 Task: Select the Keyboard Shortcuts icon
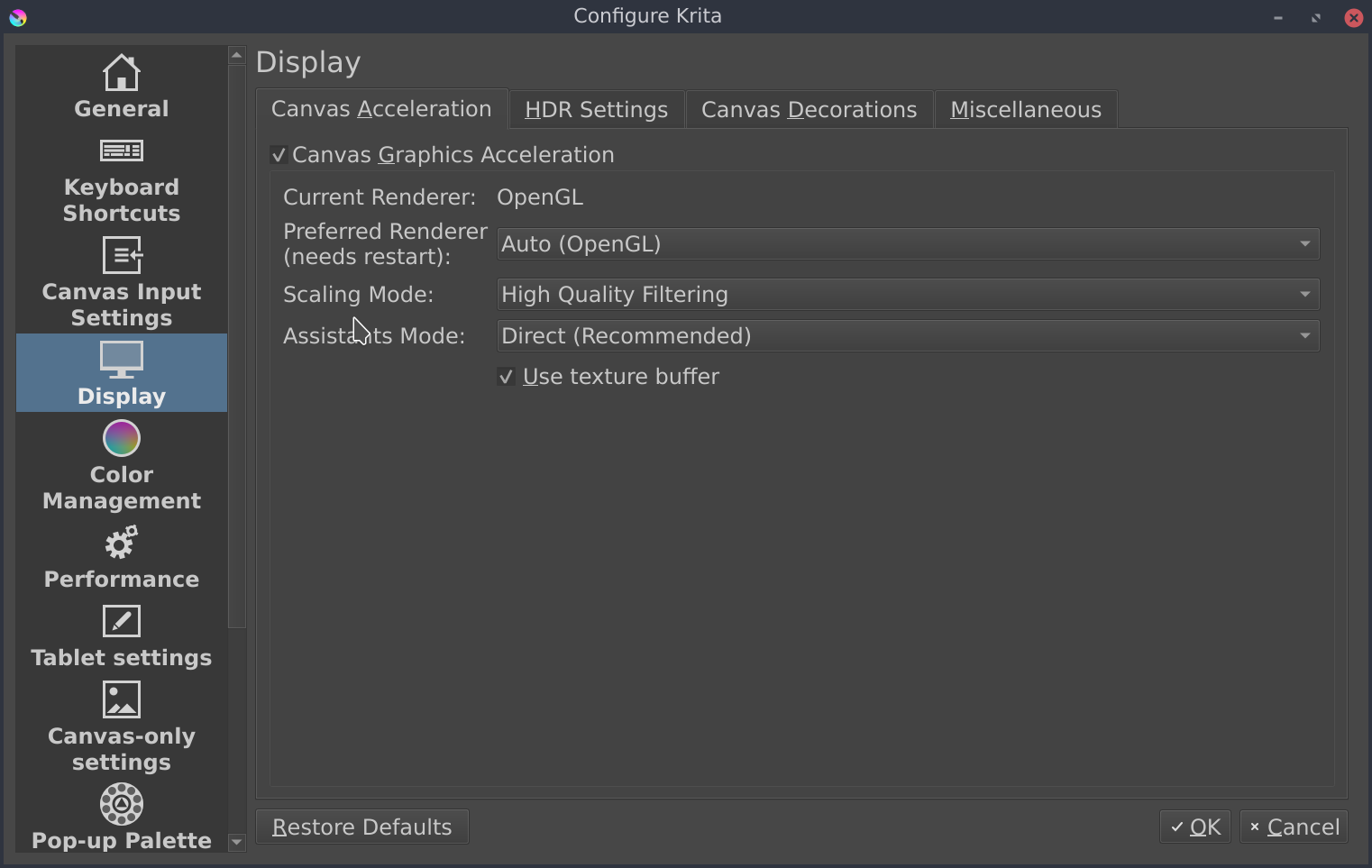pos(122,151)
